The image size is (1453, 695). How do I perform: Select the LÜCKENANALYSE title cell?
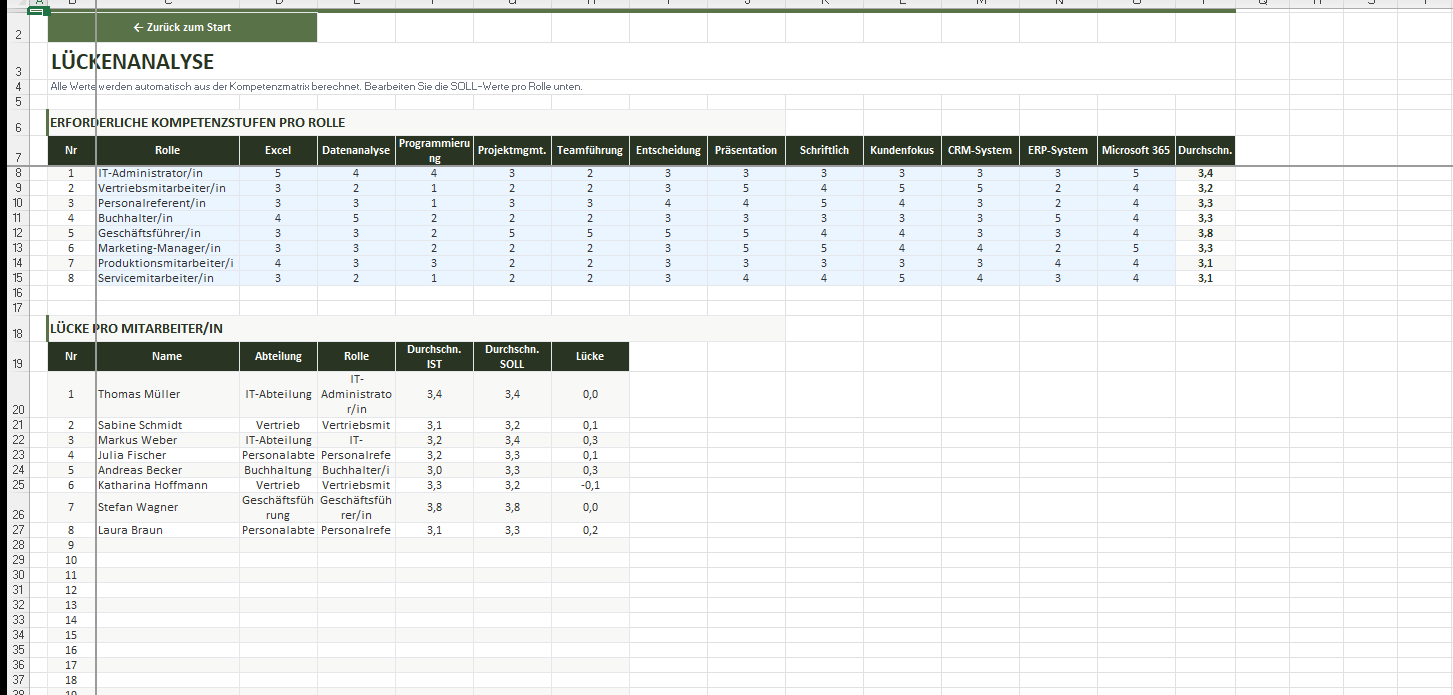(133, 62)
